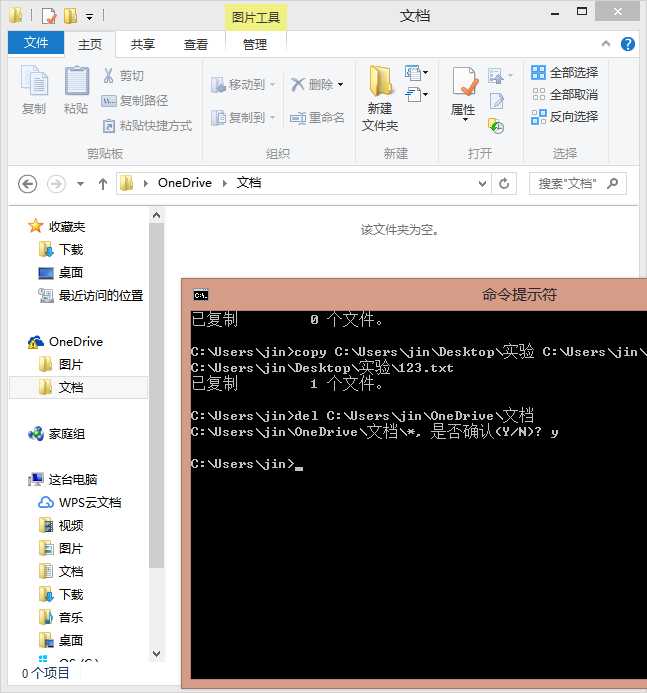Open recent locations dropdown arrow

80,183
